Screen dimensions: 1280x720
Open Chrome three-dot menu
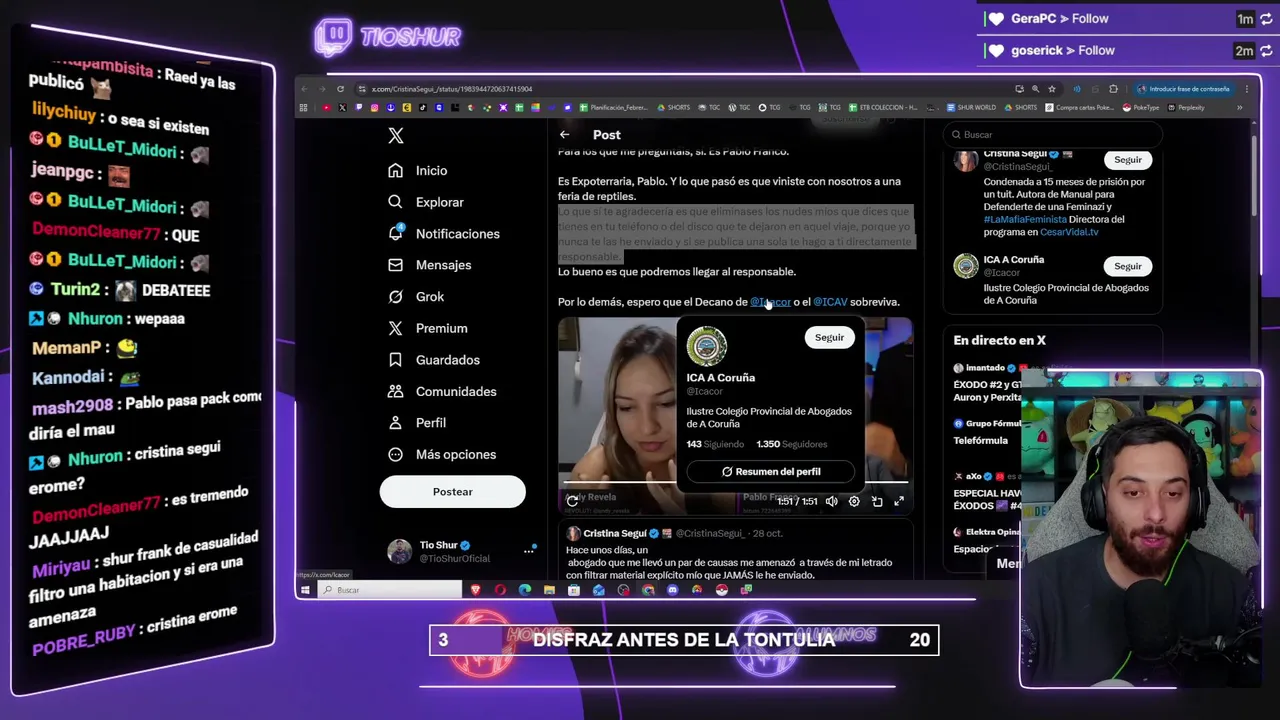(1246, 89)
